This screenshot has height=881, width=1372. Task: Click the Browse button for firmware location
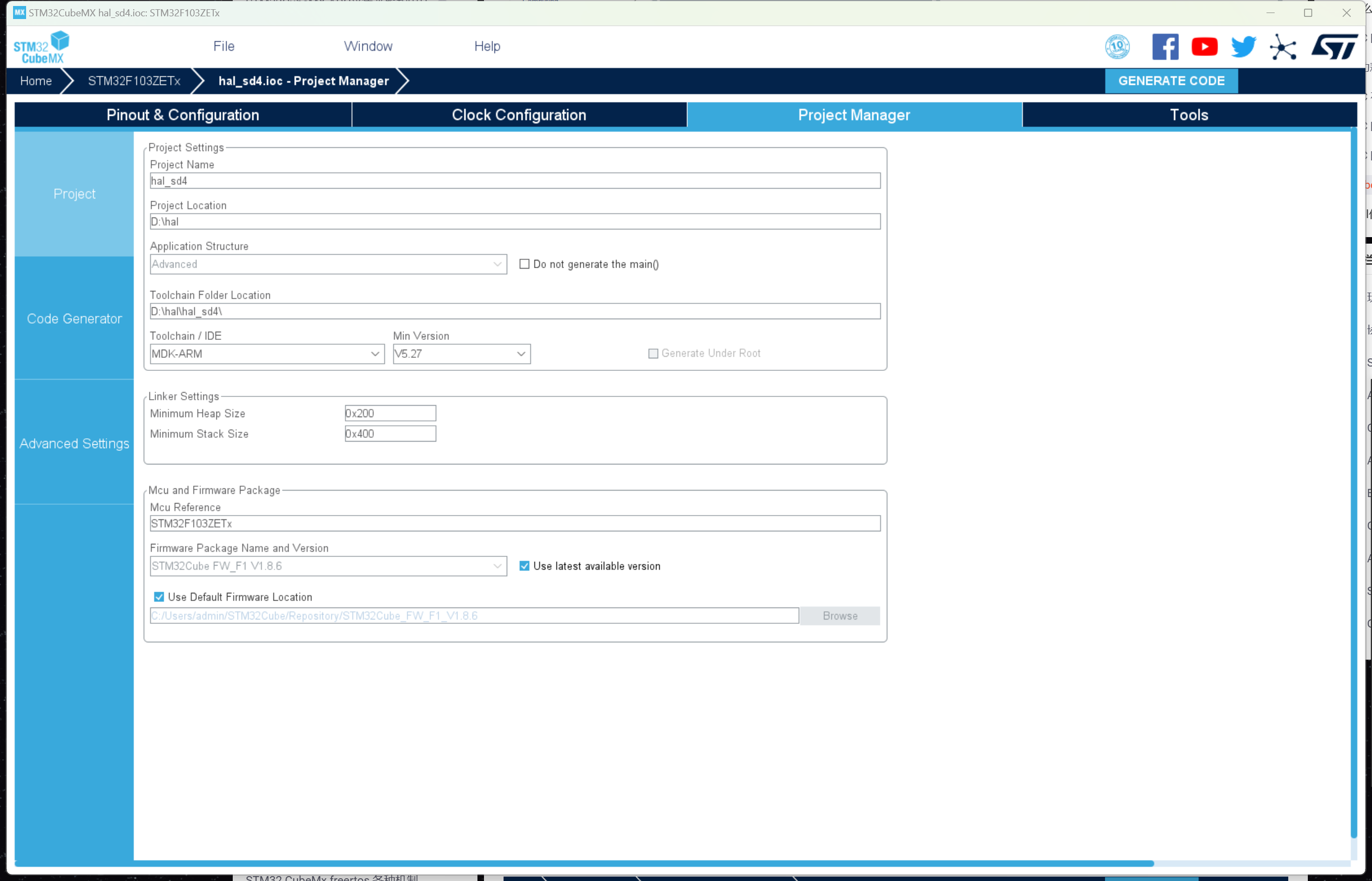click(x=840, y=616)
